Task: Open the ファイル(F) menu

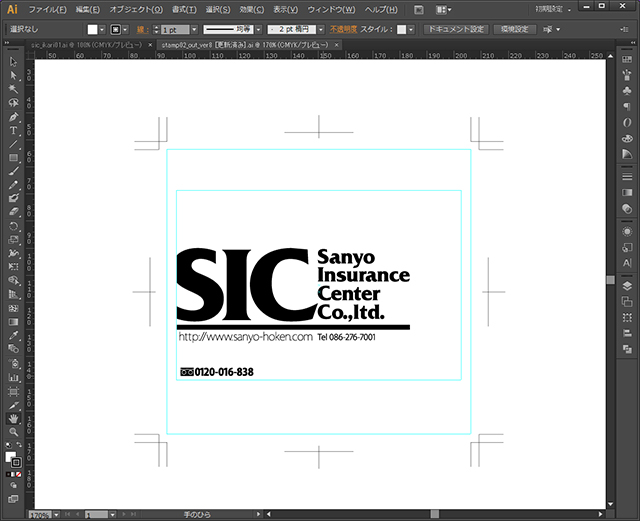Action: click(x=47, y=9)
